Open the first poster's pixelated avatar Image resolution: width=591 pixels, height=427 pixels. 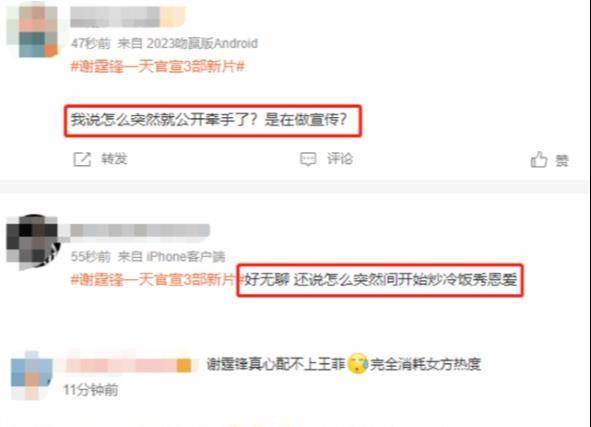pyautogui.click(x=33, y=32)
